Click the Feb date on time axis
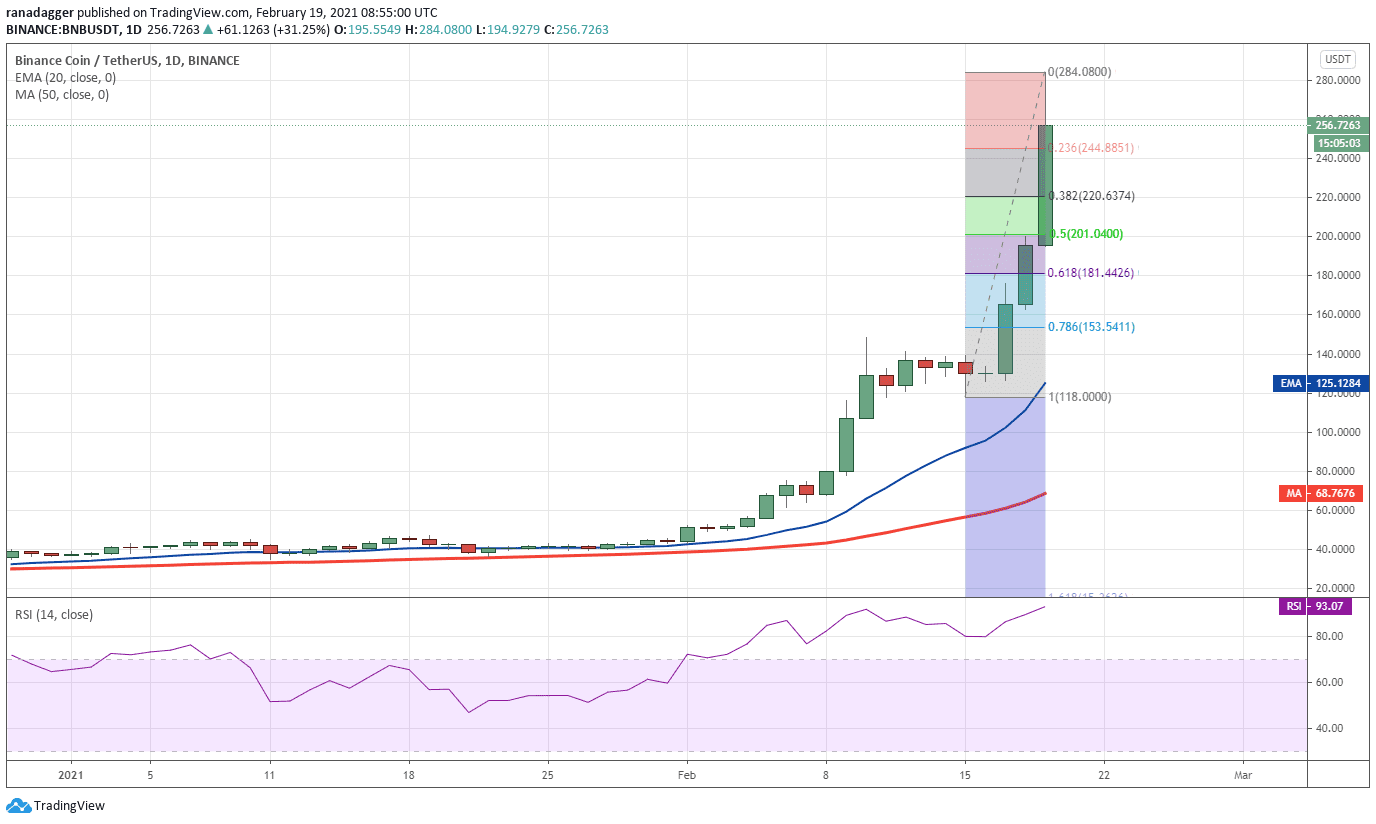1376x824 pixels. [x=686, y=775]
